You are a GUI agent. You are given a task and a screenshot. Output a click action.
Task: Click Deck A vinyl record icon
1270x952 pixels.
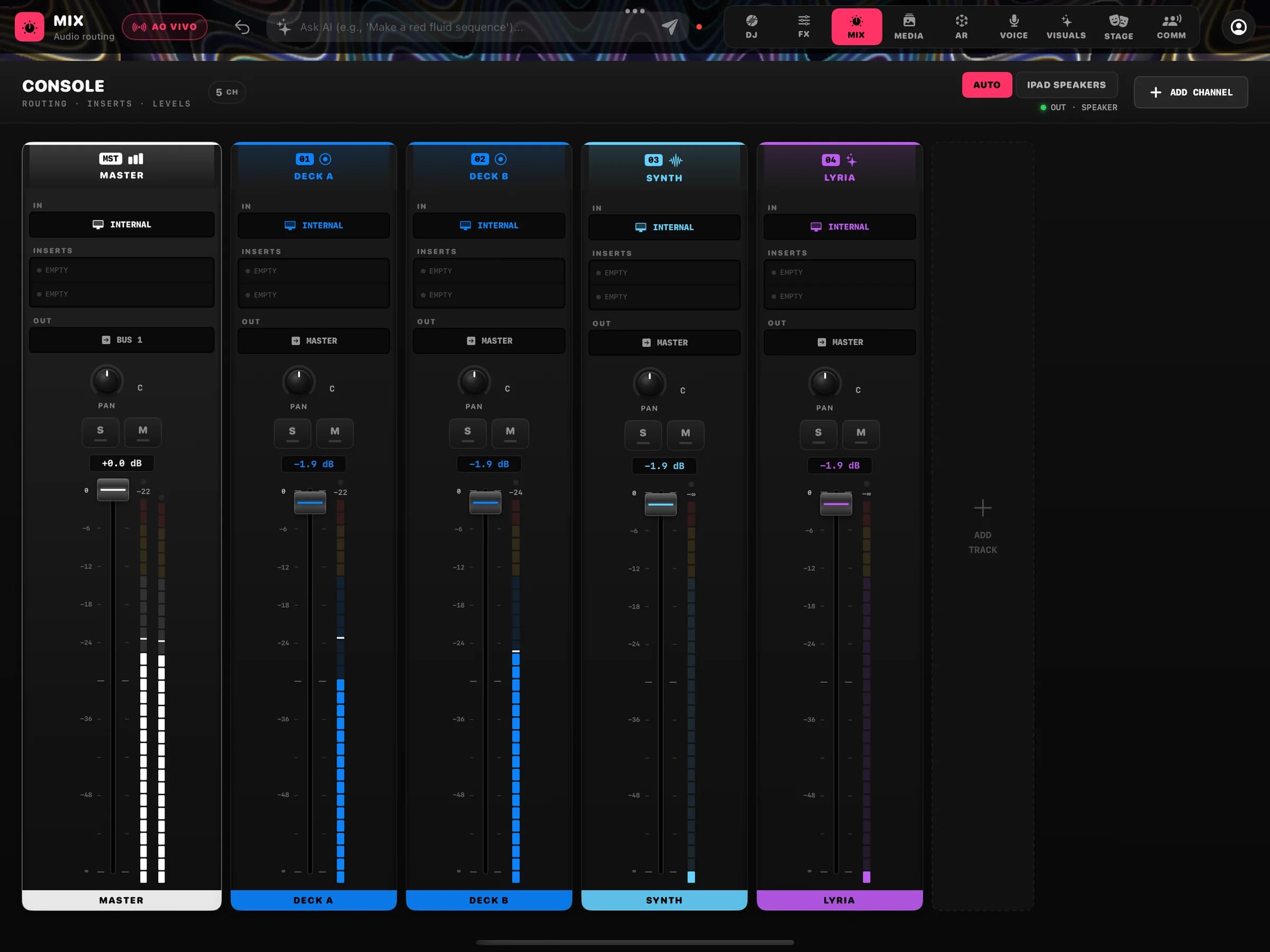pos(325,159)
